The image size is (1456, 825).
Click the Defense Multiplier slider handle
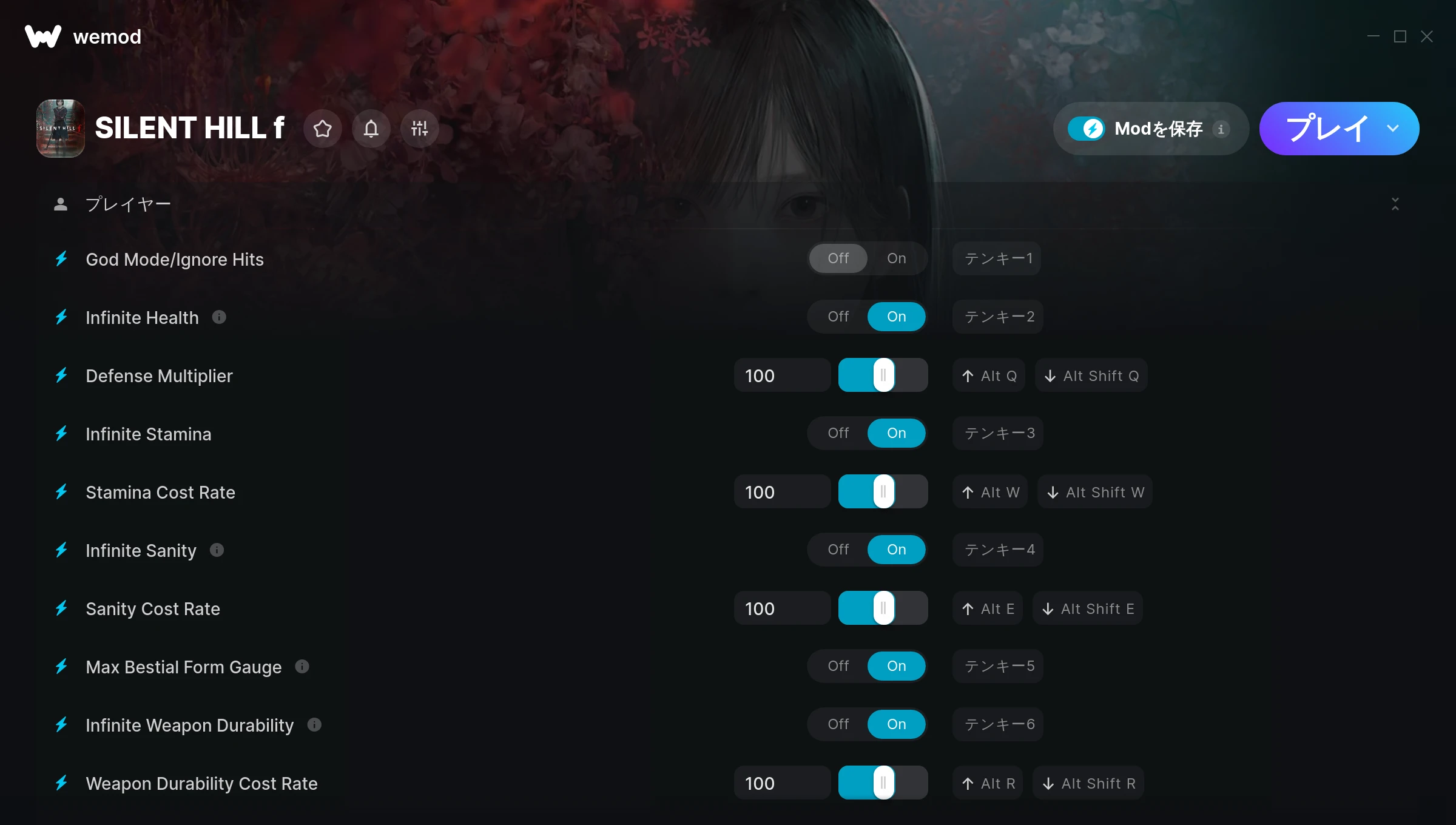pyautogui.click(x=884, y=375)
